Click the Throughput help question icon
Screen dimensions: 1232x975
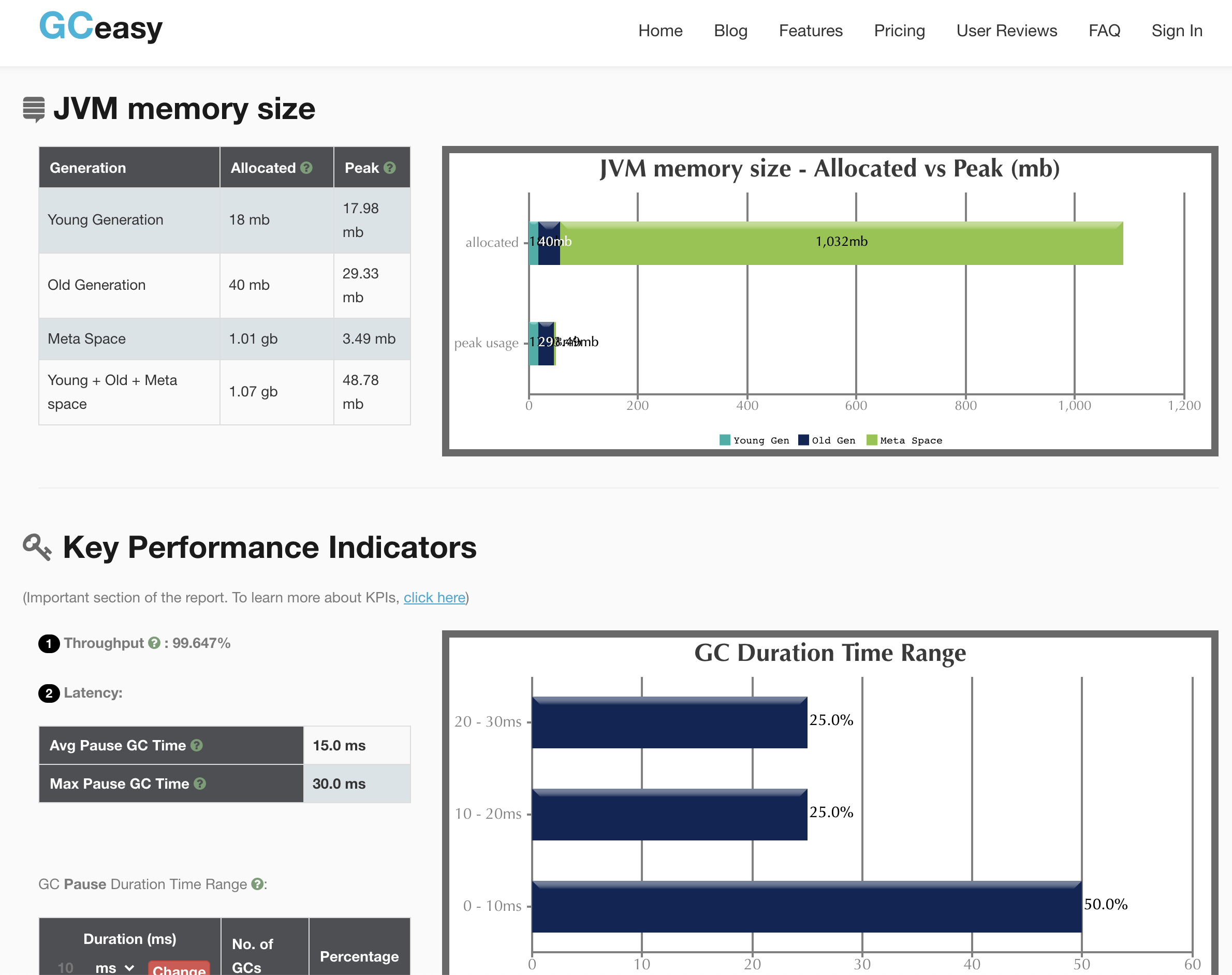(x=154, y=643)
